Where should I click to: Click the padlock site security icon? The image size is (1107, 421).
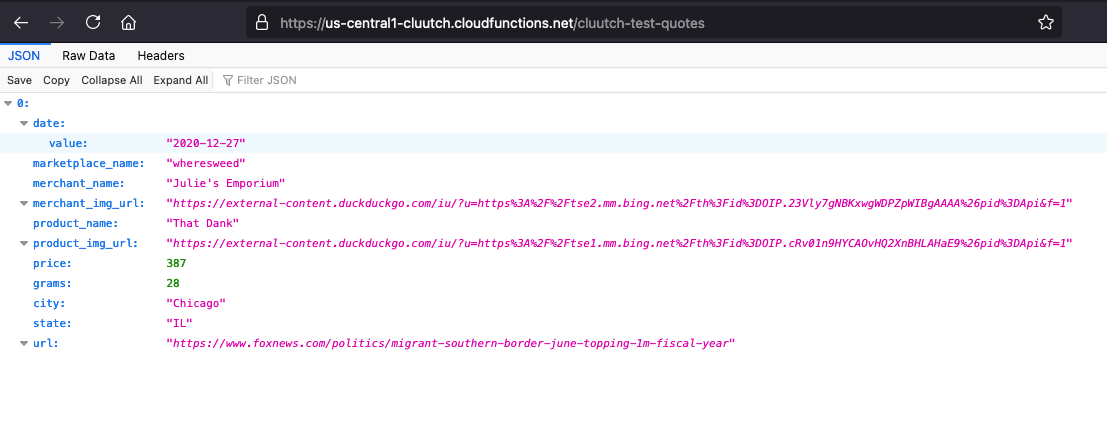tap(262, 23)
